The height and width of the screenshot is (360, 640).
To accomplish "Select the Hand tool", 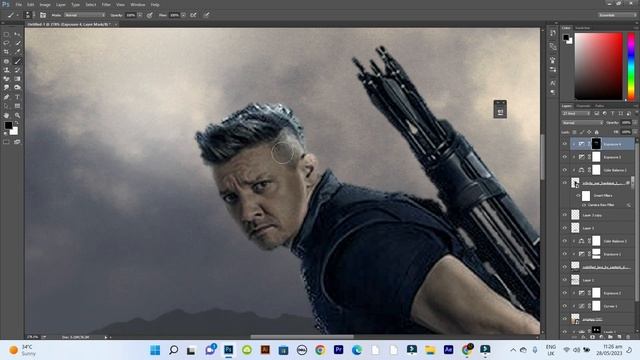I will pos(7,116).
